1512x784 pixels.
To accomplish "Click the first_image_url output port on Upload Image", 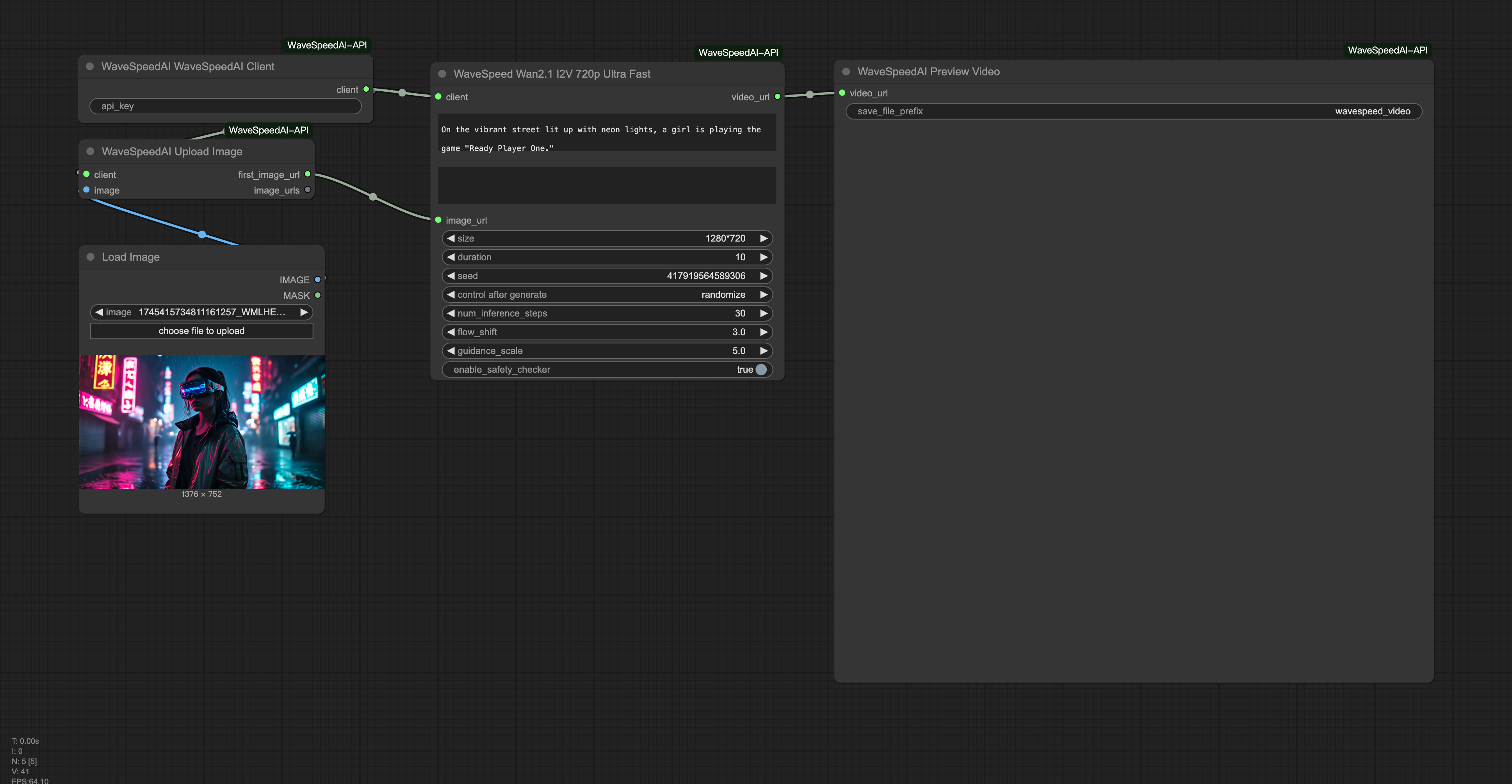I will coord(308,174).
